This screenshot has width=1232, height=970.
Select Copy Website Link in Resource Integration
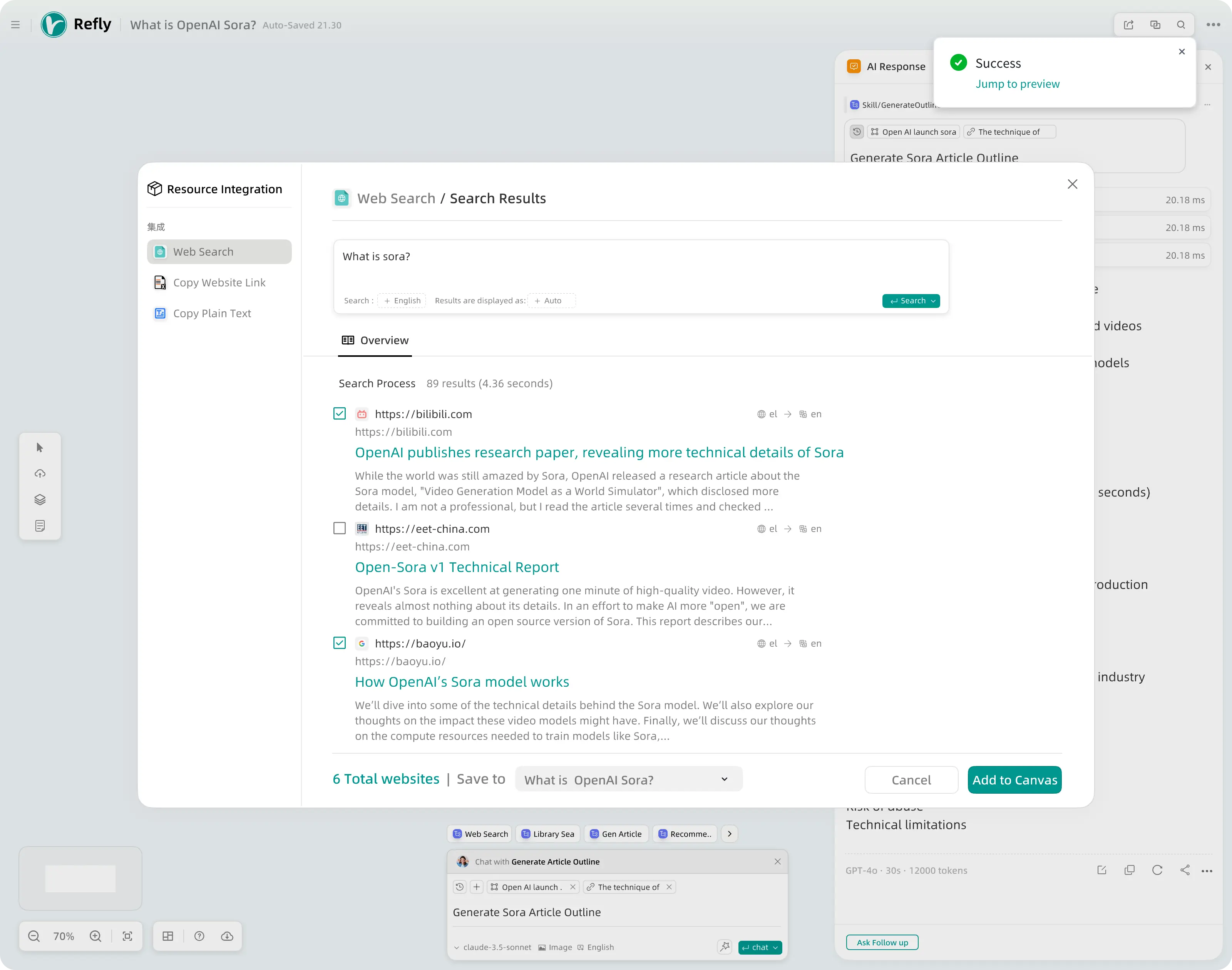(x=219, y=282)
